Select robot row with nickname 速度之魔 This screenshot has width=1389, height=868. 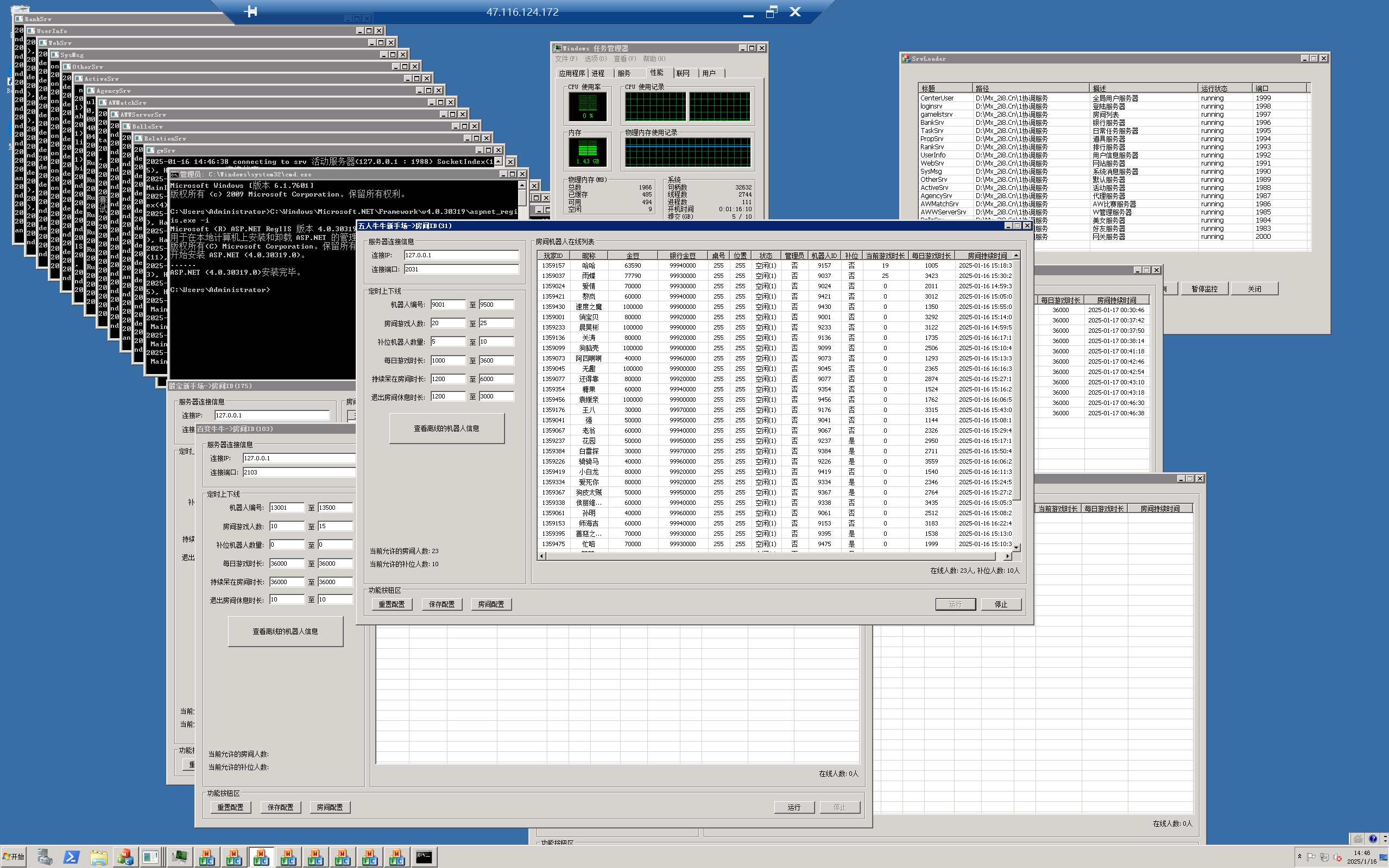click(776, 307)
